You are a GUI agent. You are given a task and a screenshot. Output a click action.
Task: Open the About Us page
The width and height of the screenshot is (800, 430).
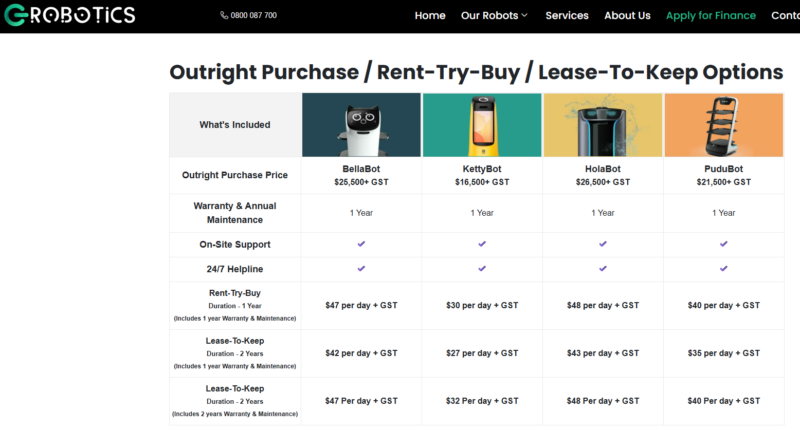point(627,16)
